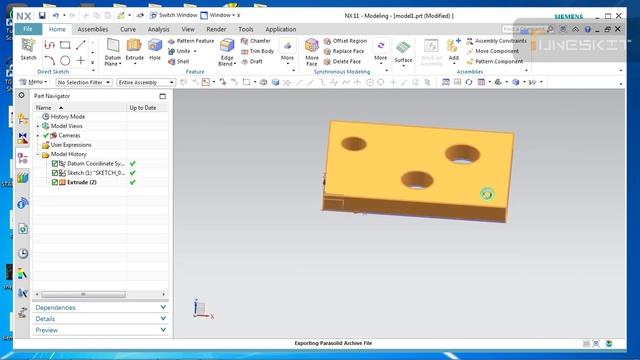
Task: Click the Draft button
Action: (x=252, y=62)
